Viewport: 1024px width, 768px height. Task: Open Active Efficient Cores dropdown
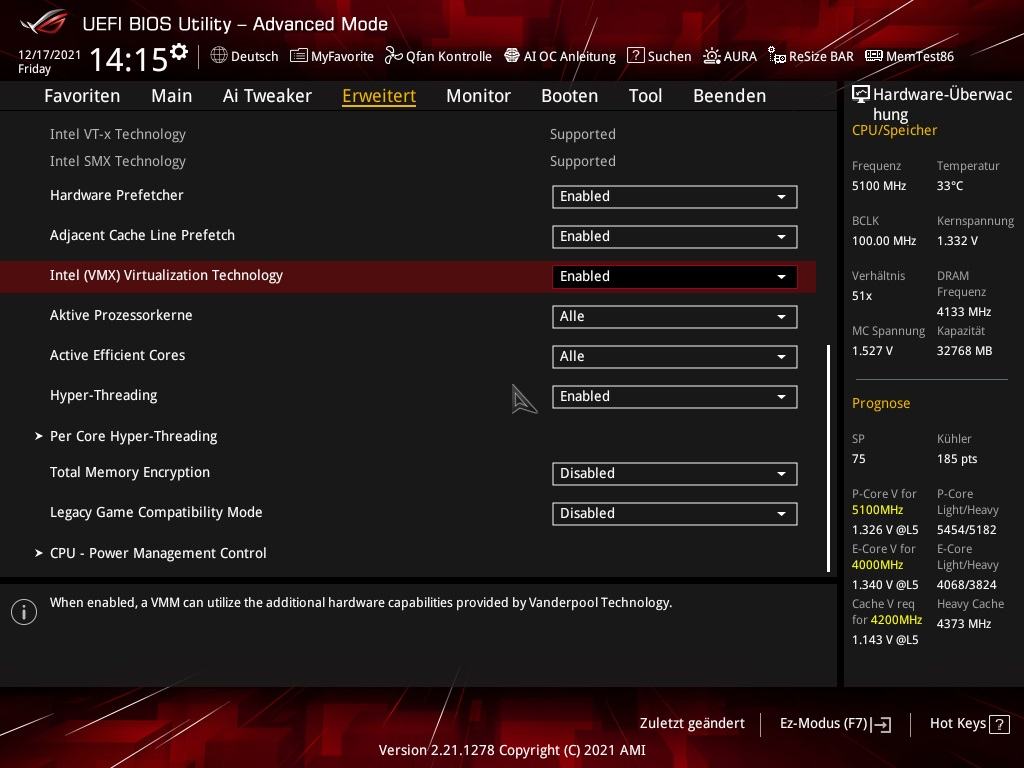(675, 357)
